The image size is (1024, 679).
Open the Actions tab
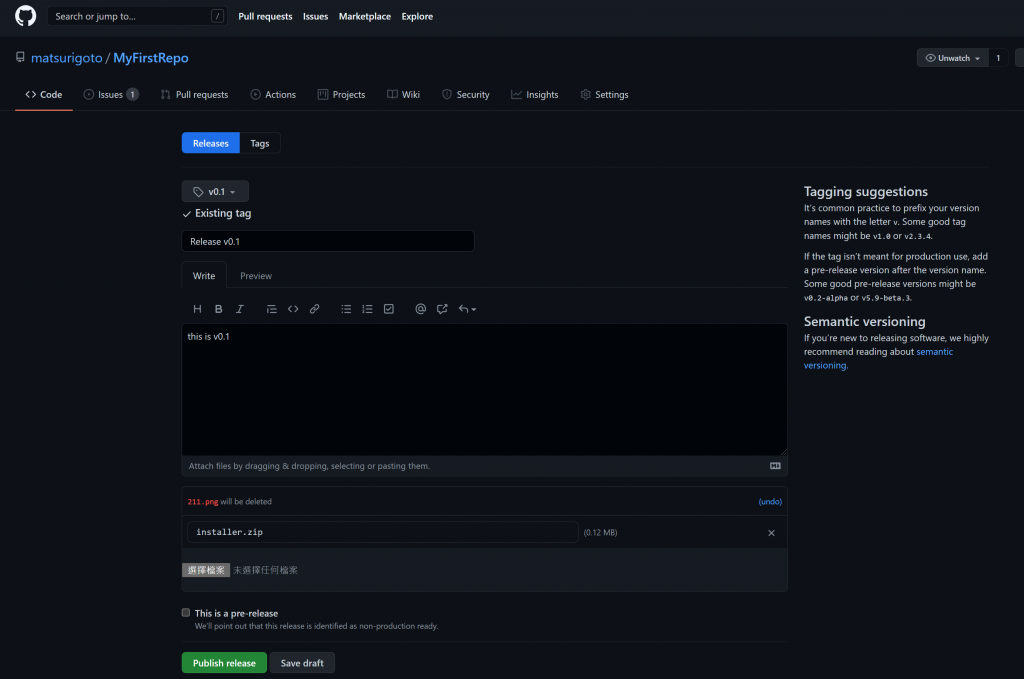point(273,95)
